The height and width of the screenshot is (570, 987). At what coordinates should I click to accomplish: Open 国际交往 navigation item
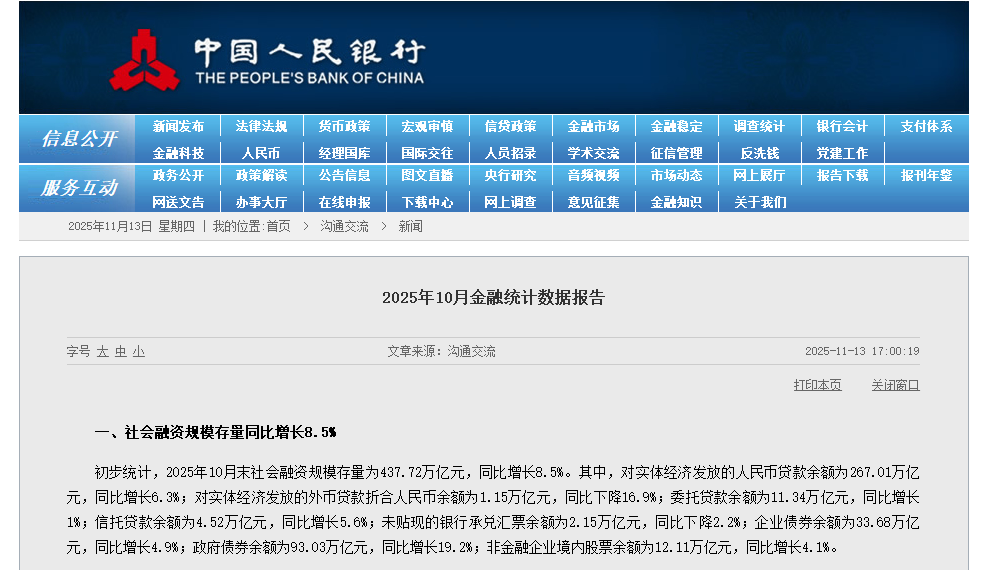pyautogui.click(x=427, y=153)
